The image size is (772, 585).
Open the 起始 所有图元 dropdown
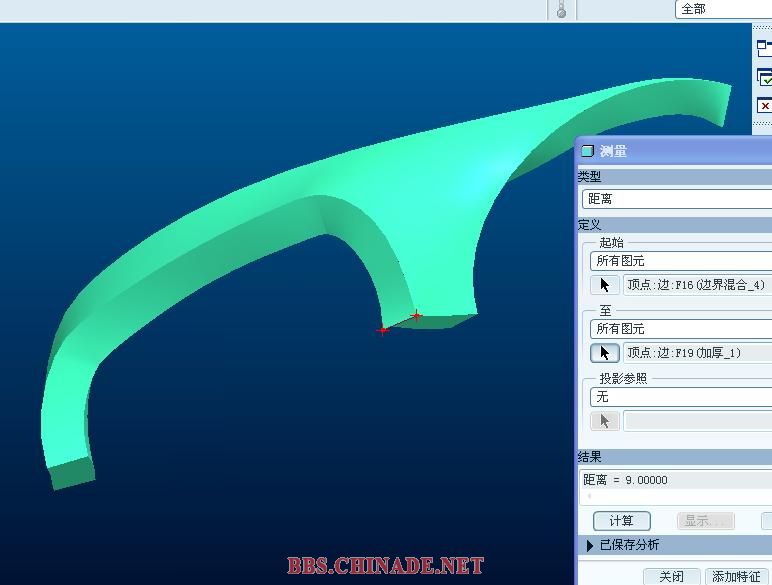680,261
